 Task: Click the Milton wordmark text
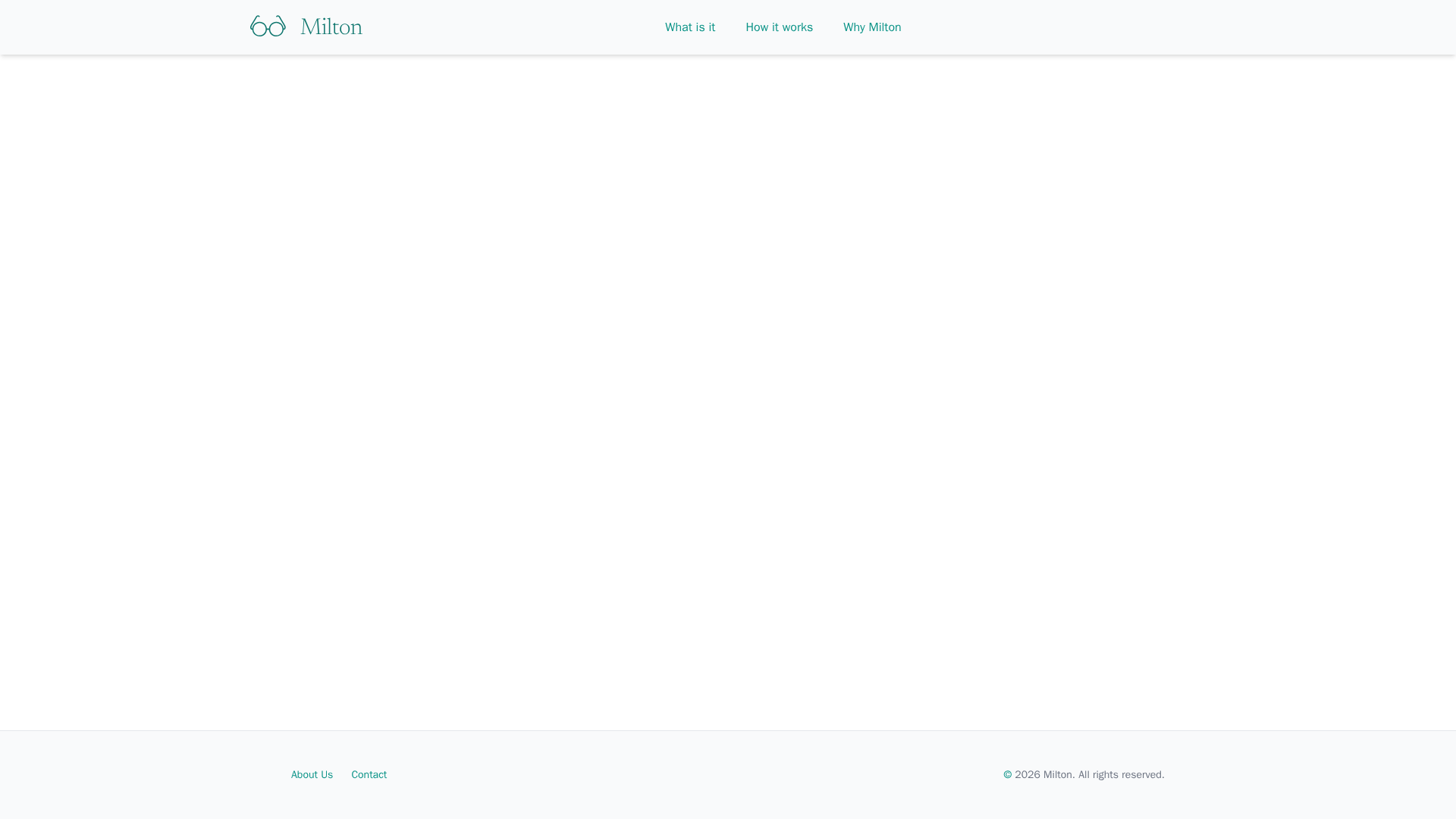point(331,27)
